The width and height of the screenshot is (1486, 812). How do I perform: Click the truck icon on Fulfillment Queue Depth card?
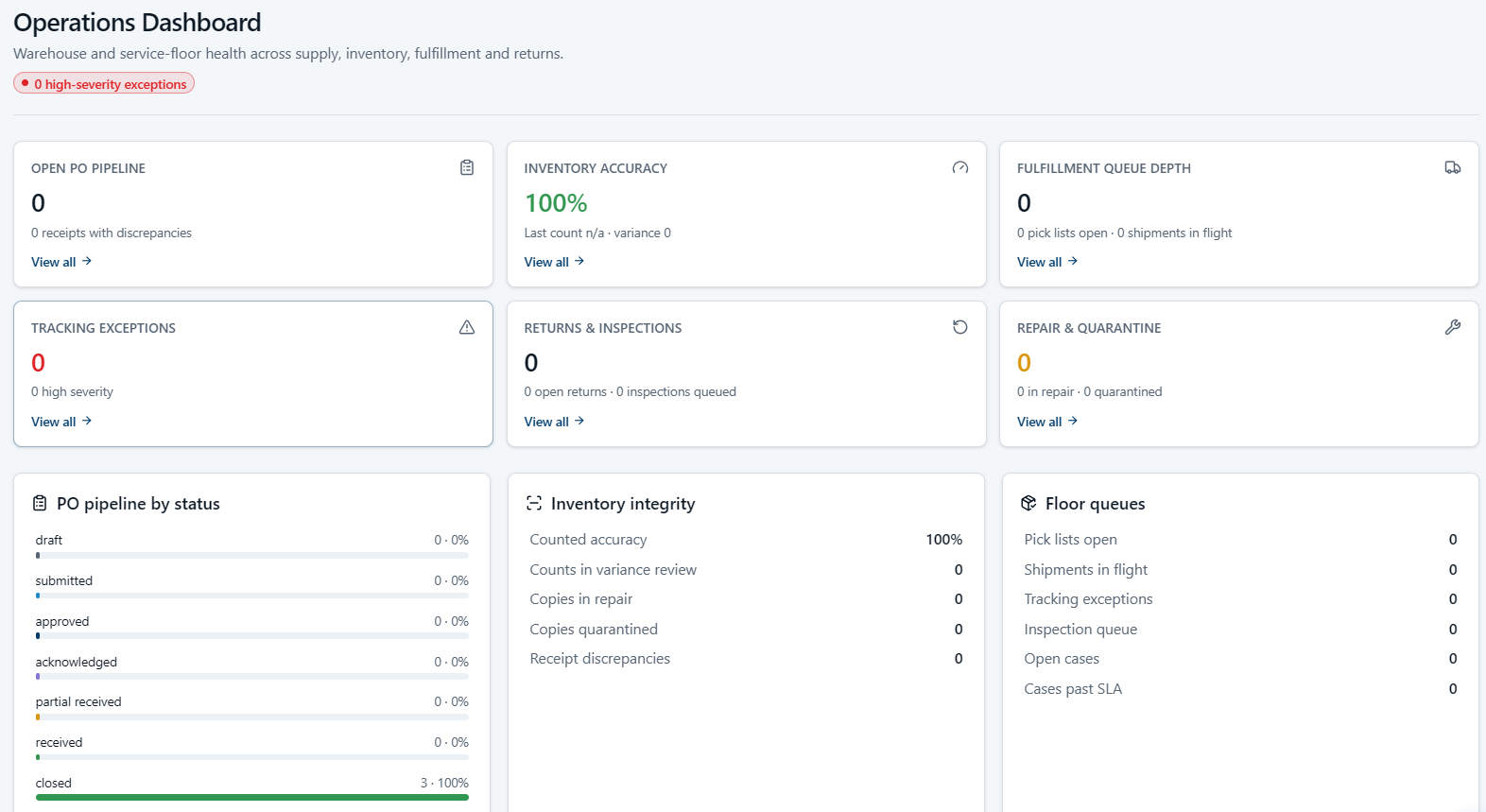pyautogui.click(x=1453, y=167)
